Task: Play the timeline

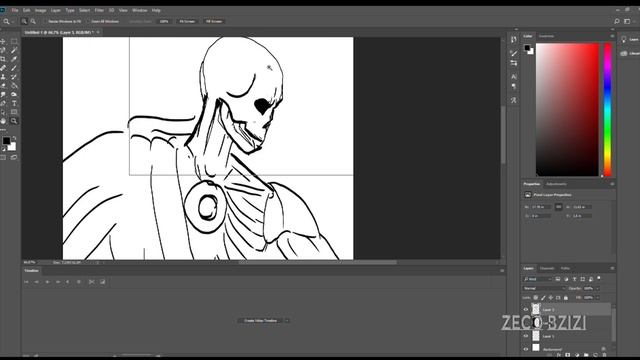Action: click(47, 282)
